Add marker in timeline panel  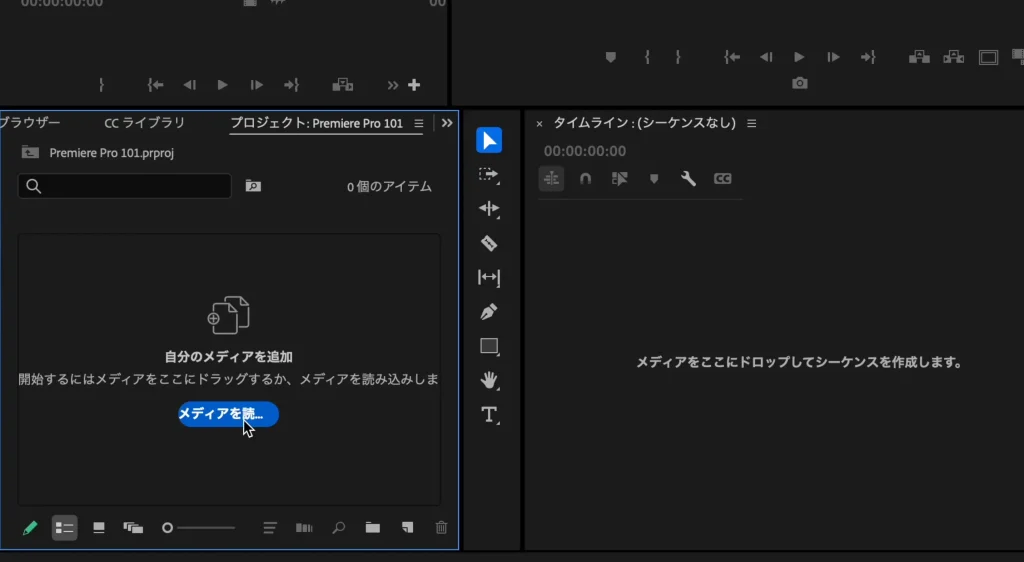(654, 179)
